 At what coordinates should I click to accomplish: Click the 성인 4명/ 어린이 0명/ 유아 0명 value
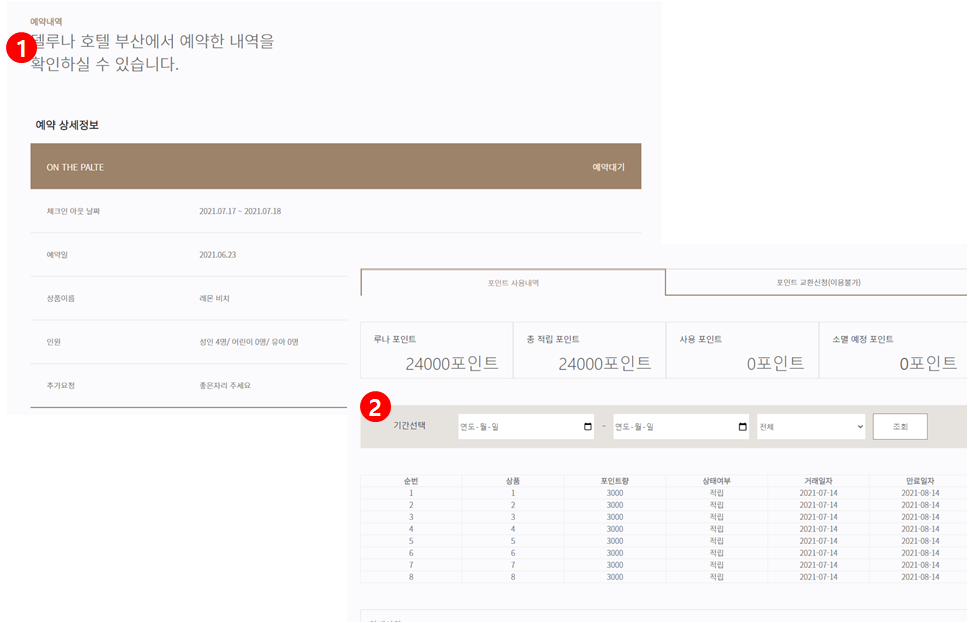click(249, 342)
